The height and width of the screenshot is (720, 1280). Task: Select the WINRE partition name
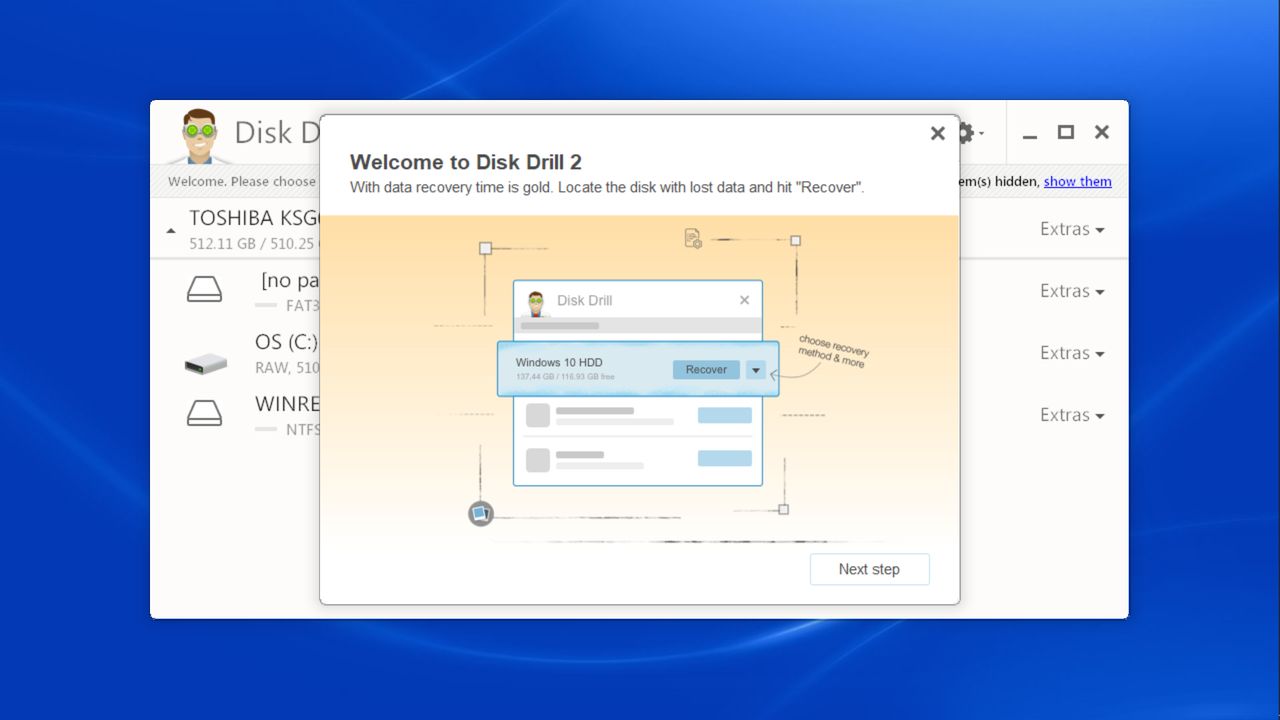click(287, 405)
